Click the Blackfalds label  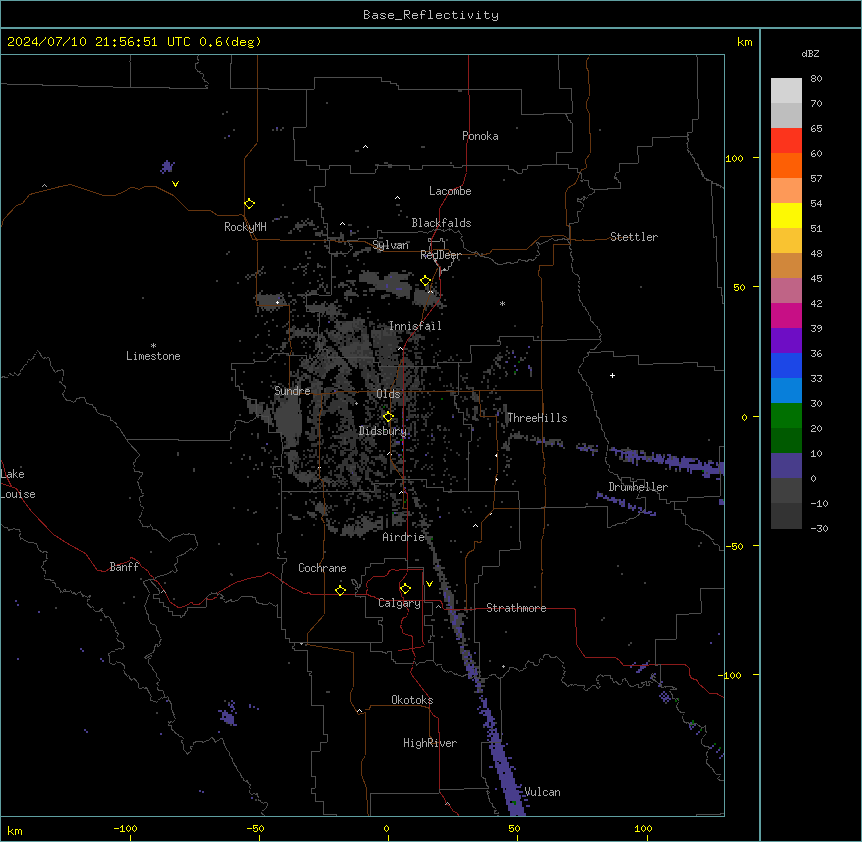[441, 223]
